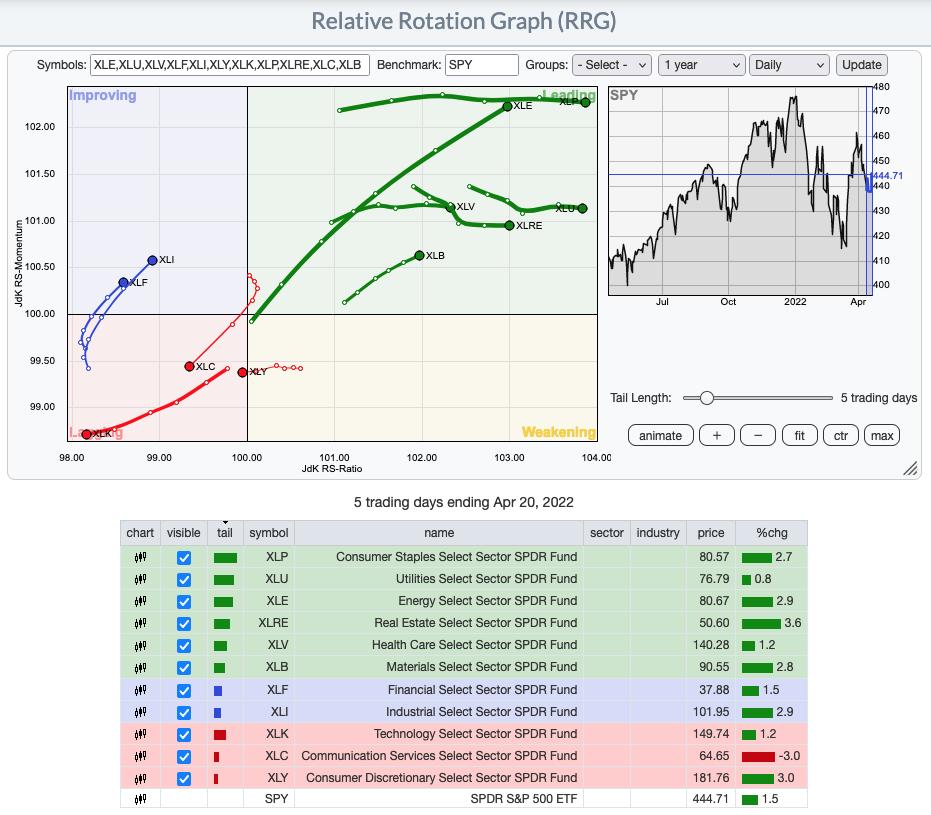Viewport: 931px width, 815px height.
Task: Click the fit button
Action: pyautogui.click(x=800, y=436)
